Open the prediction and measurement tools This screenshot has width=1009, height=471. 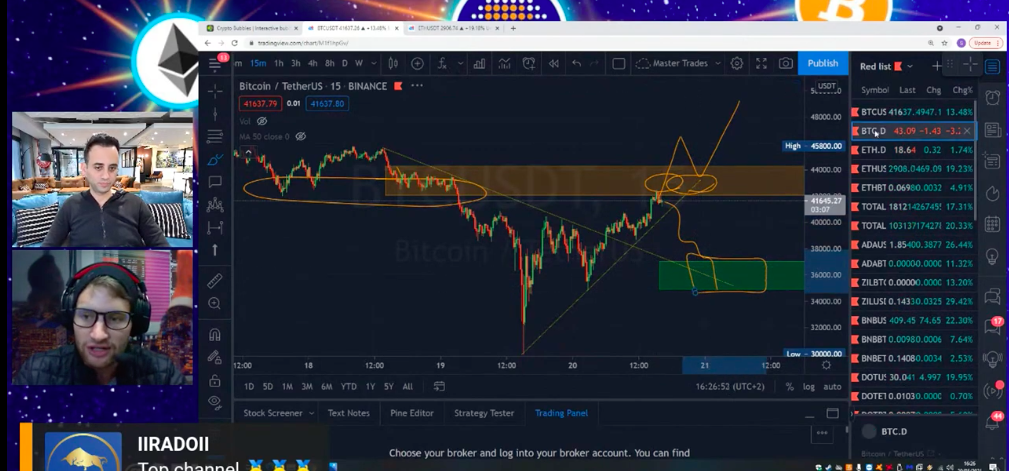[215, 227]
